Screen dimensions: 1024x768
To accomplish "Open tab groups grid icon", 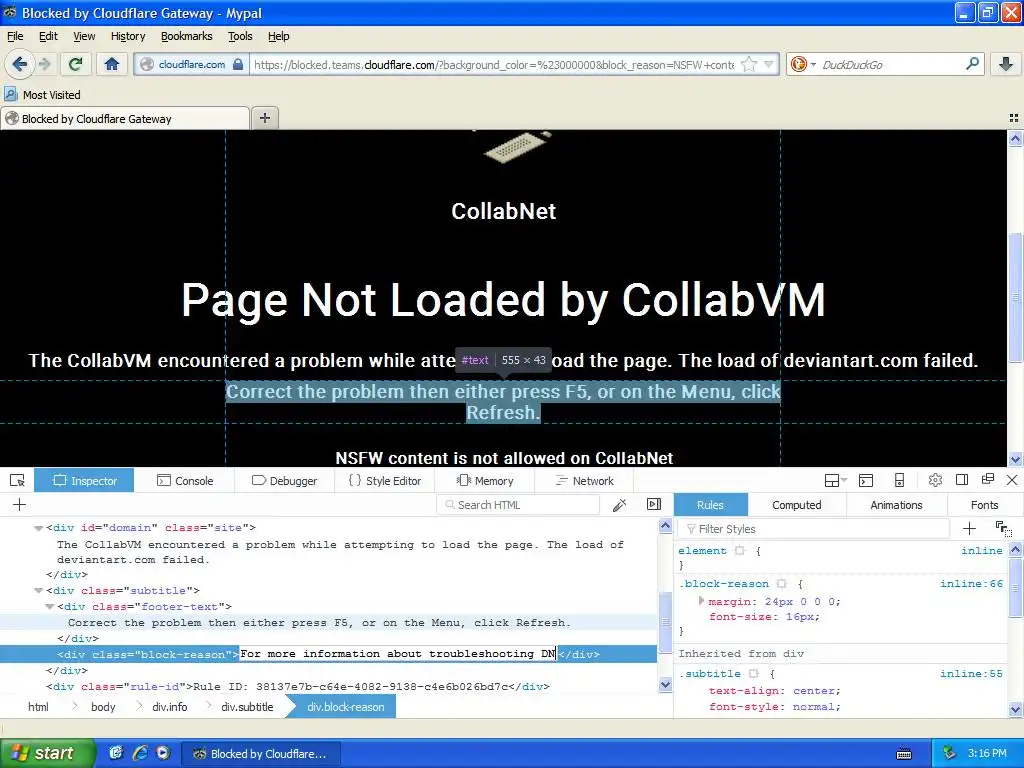I will [1014, 118].
